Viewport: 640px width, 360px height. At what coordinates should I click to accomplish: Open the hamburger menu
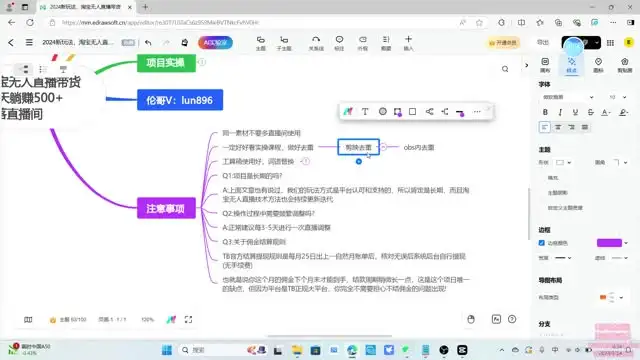pos(29,42)
